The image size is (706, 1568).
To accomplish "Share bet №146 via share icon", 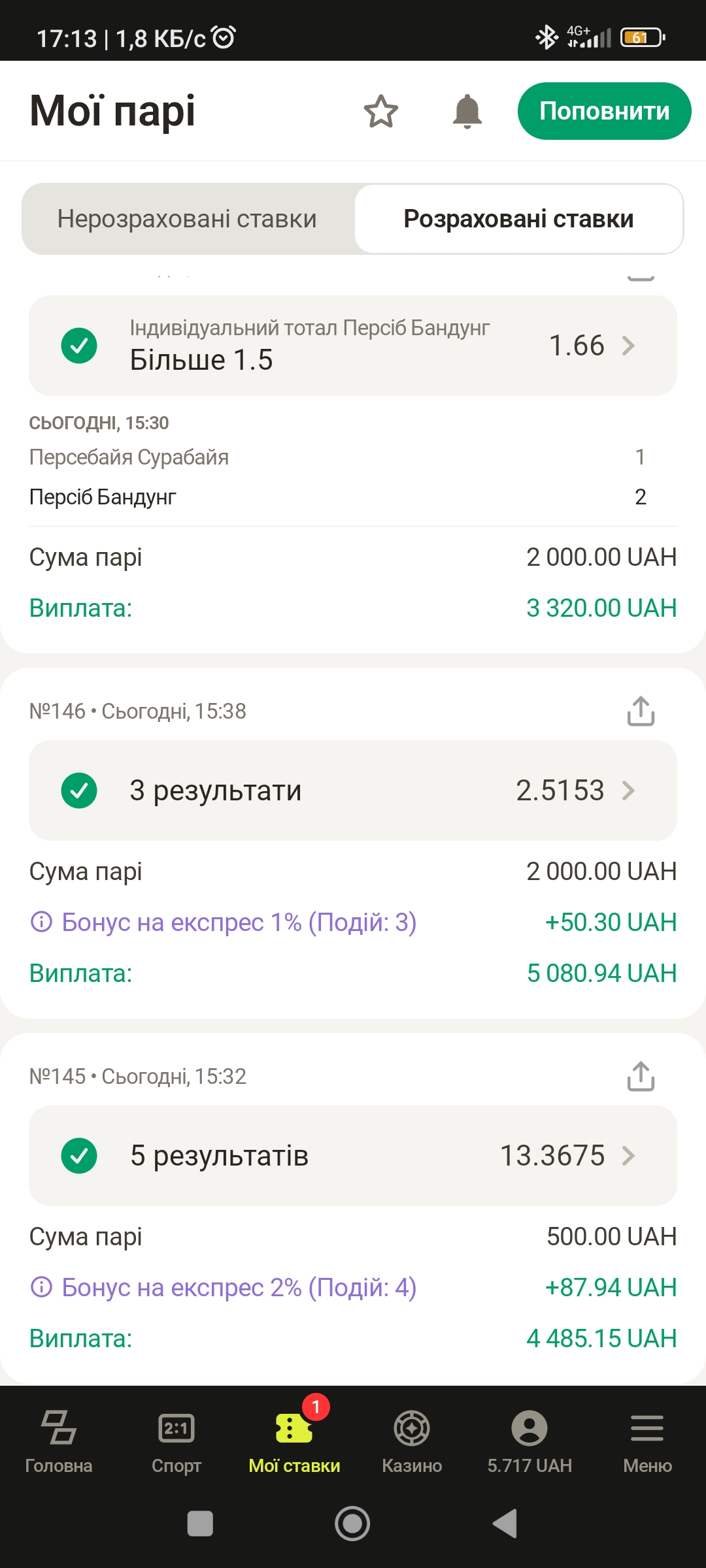I will pos(641,711).
